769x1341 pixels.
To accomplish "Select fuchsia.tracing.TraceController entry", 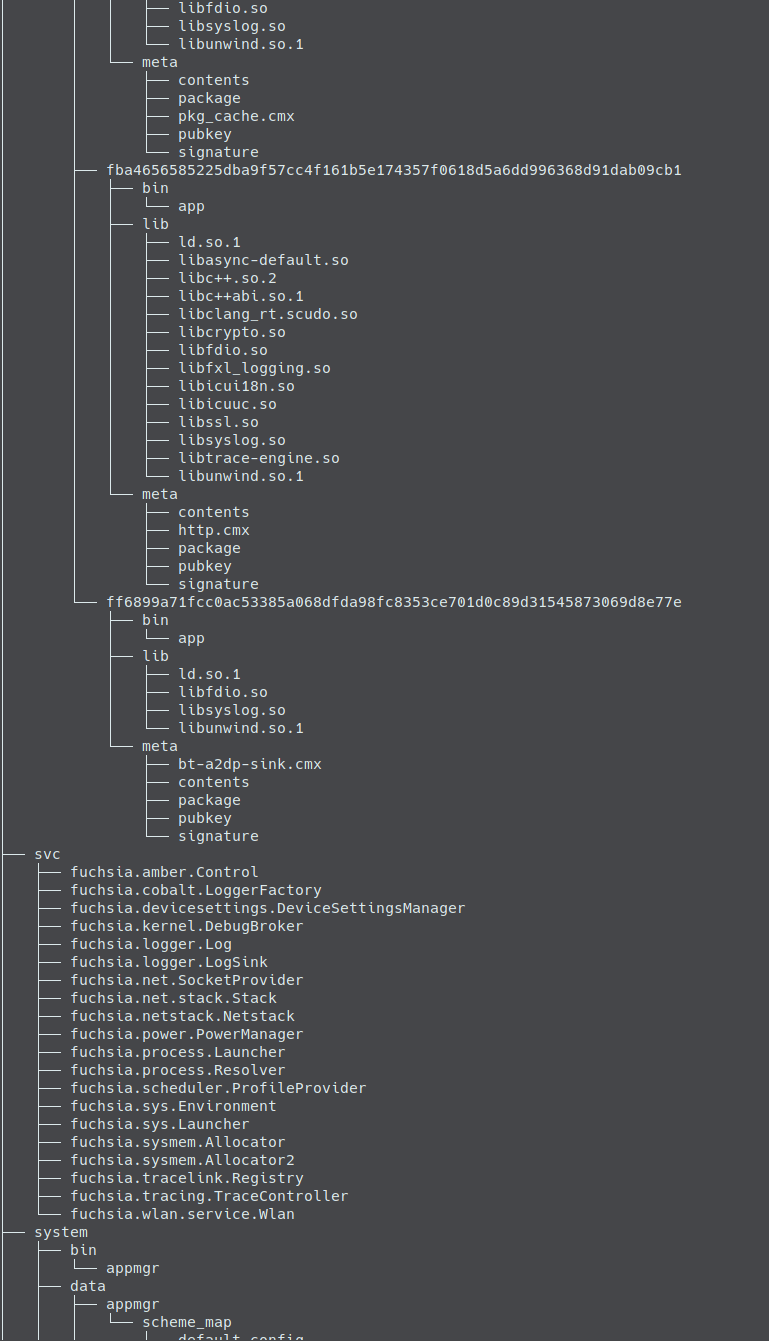I will [x=209, y=1196].
